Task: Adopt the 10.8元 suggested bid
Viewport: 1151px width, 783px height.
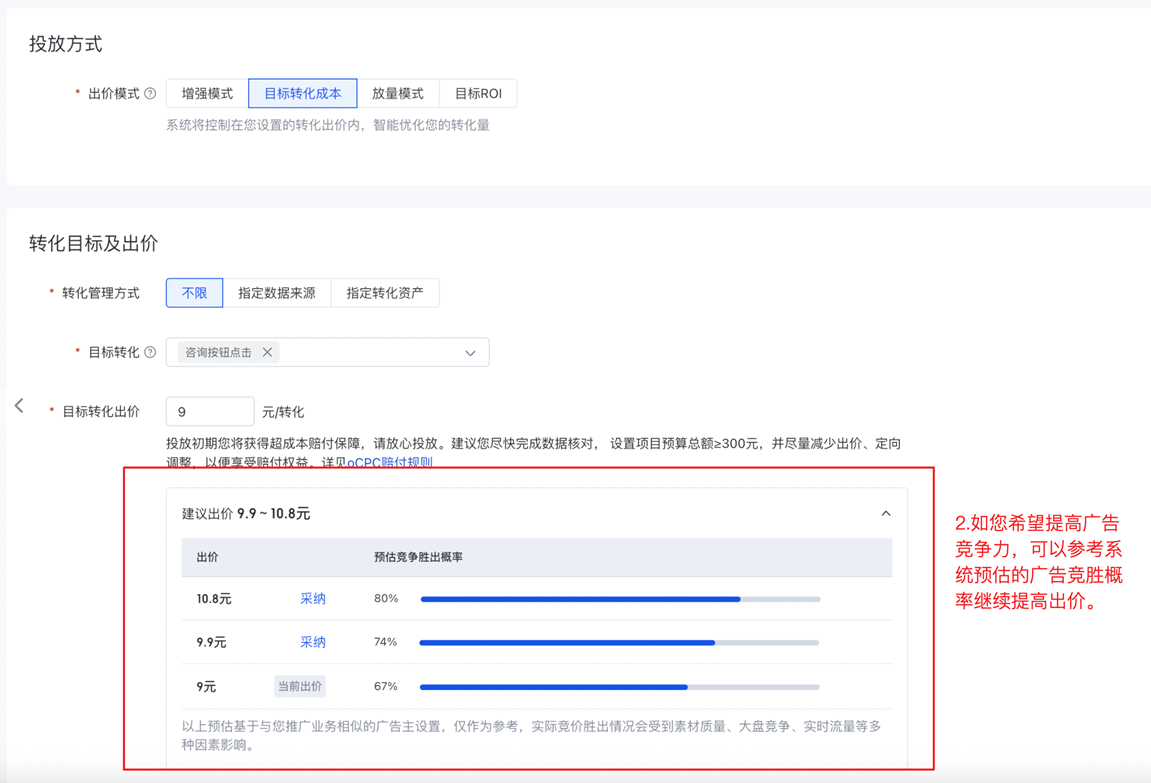Action: [313, 599]
